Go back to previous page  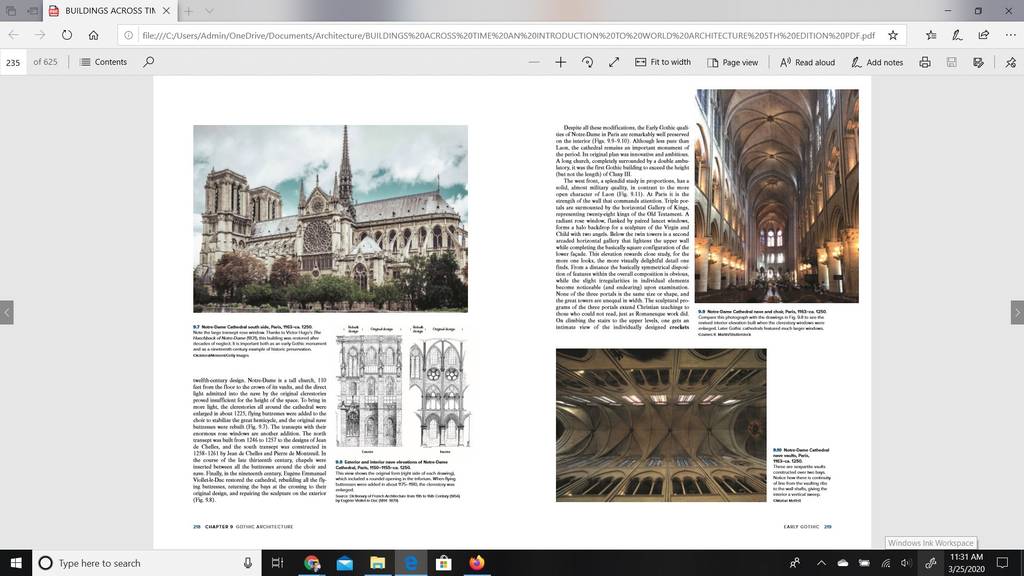(14, 35)
